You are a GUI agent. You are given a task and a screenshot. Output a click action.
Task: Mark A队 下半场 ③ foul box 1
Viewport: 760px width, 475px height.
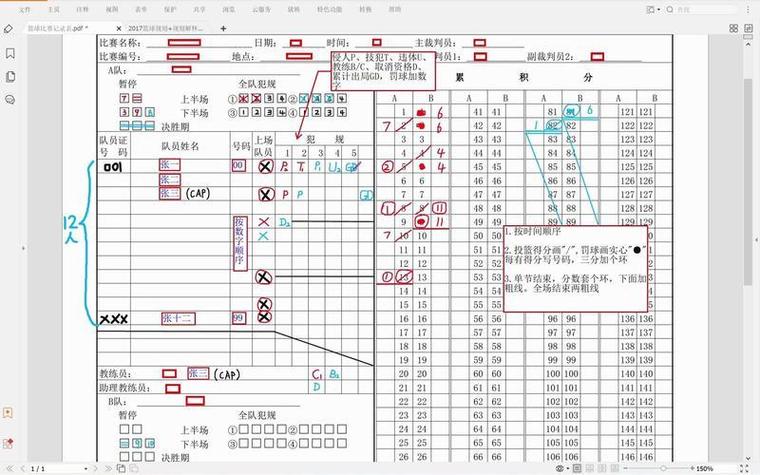[x=244, y=112]
